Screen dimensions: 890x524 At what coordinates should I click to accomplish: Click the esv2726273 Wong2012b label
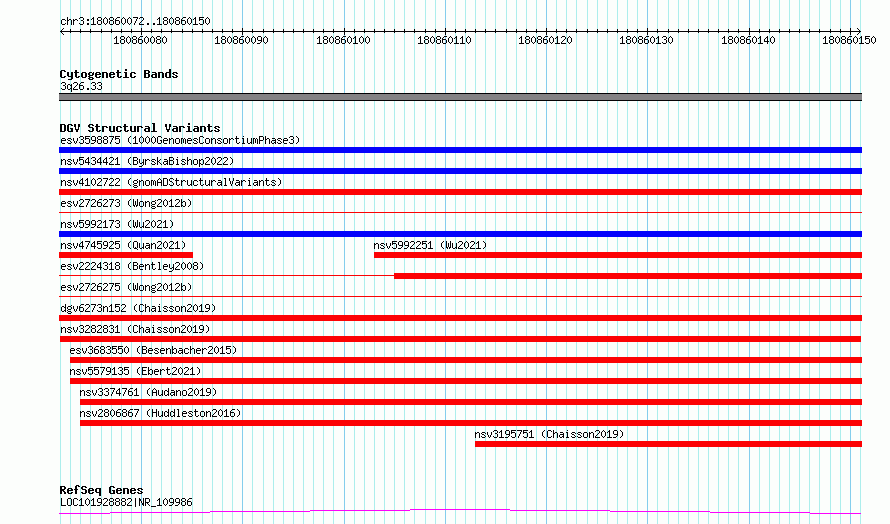[126, 203]
